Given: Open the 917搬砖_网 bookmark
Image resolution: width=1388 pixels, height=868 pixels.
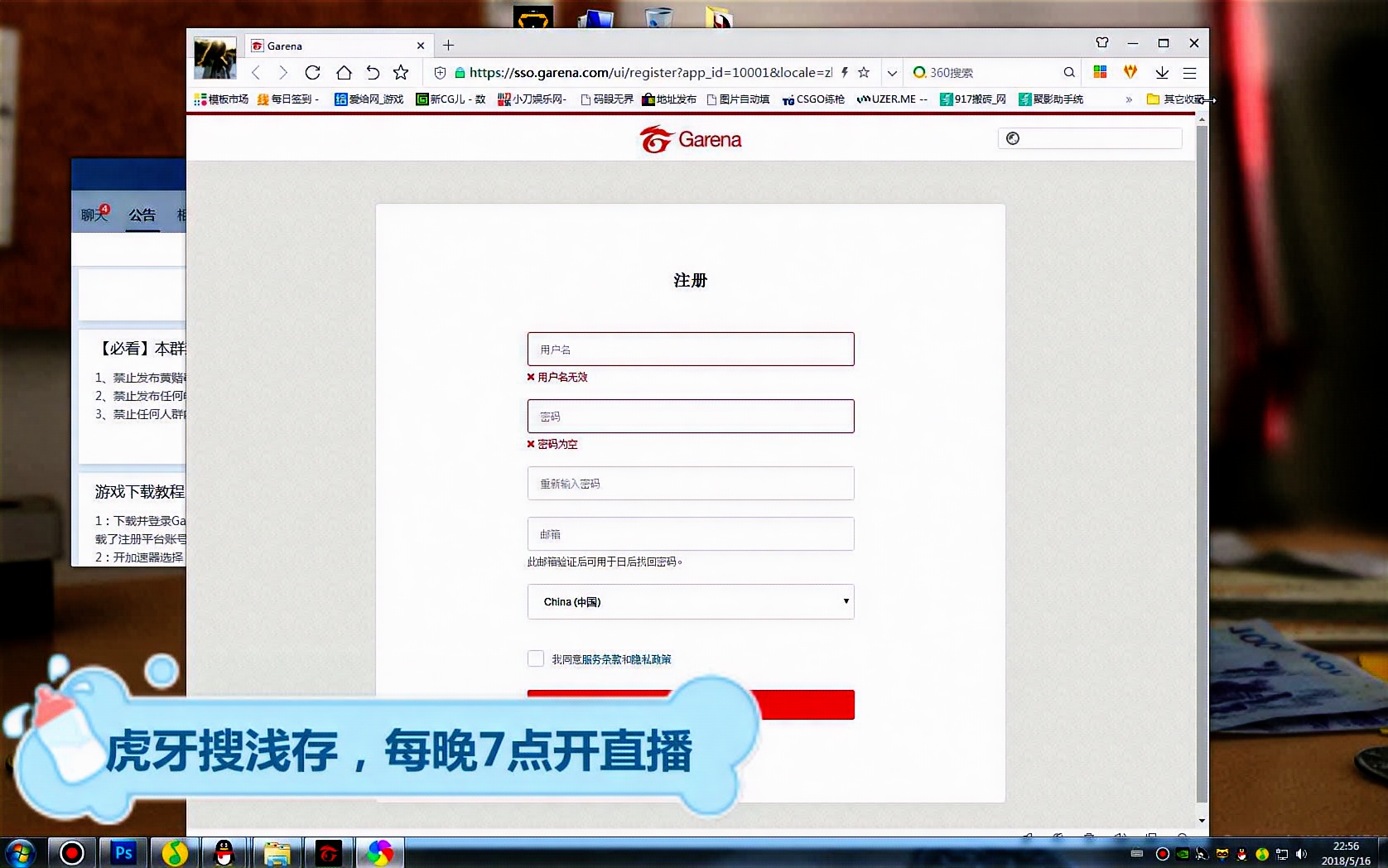Looking at the screenshot, I should pos(973,99).
